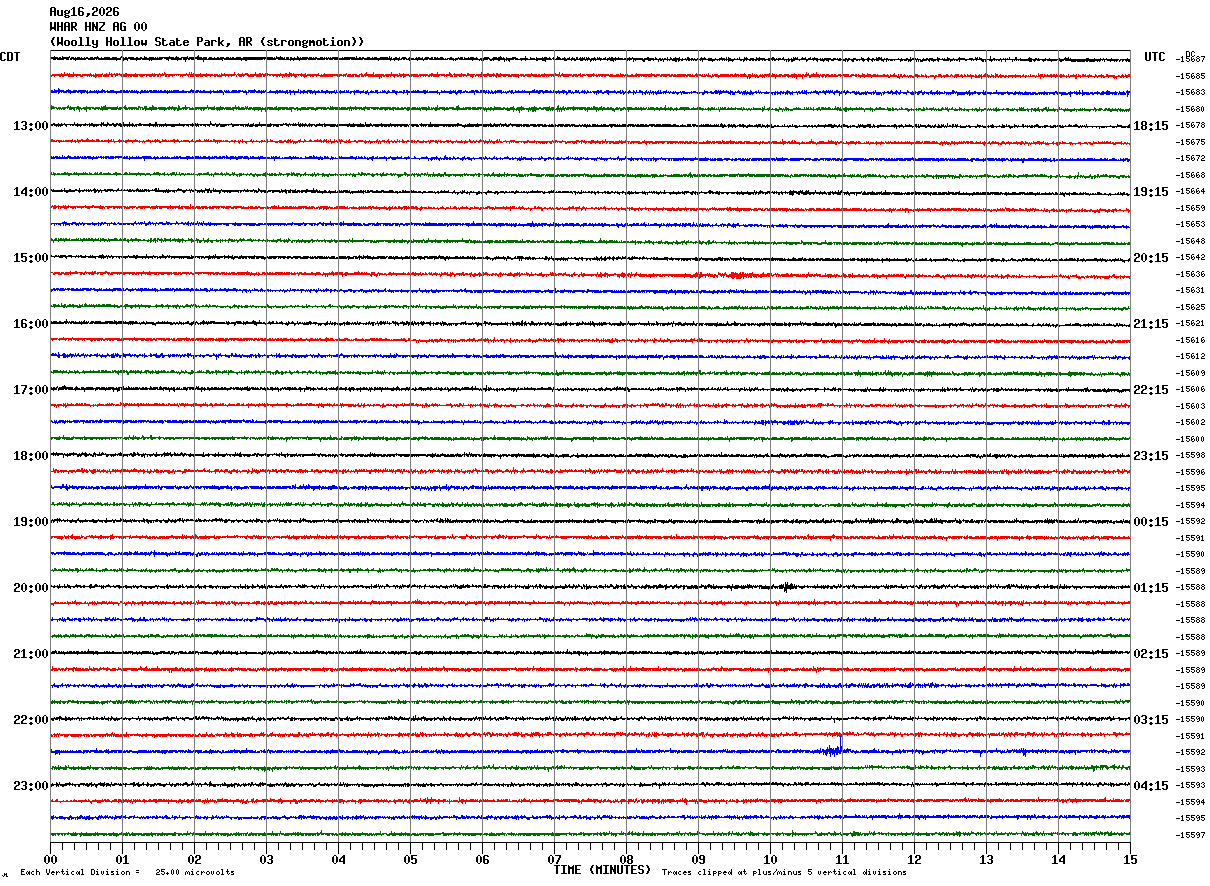Click the 00:15 UTC time label
Viewport: 1210px width, 886px height.
pos(1150,522)
